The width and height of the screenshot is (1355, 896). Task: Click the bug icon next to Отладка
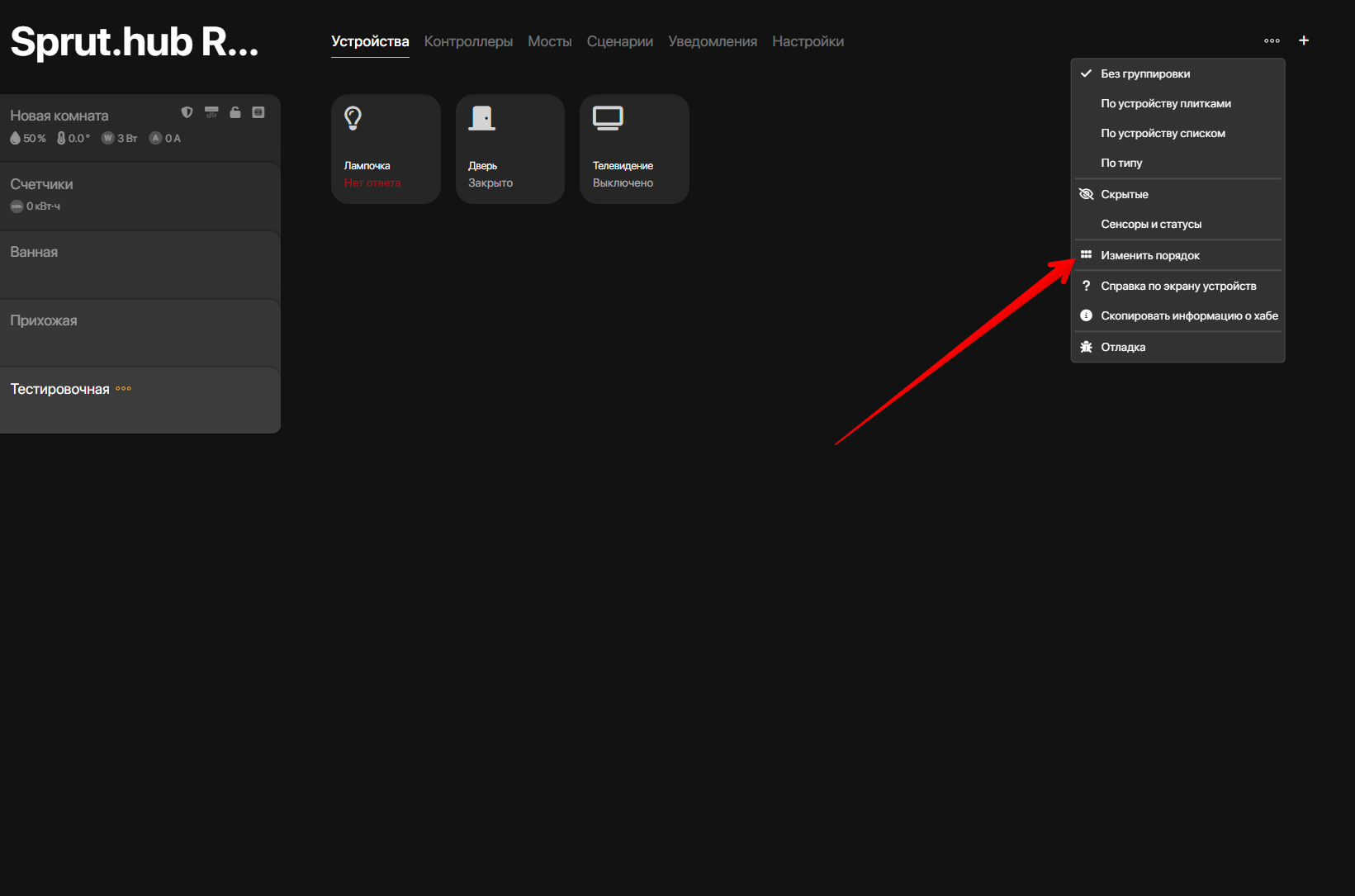tap(1086, 347)
